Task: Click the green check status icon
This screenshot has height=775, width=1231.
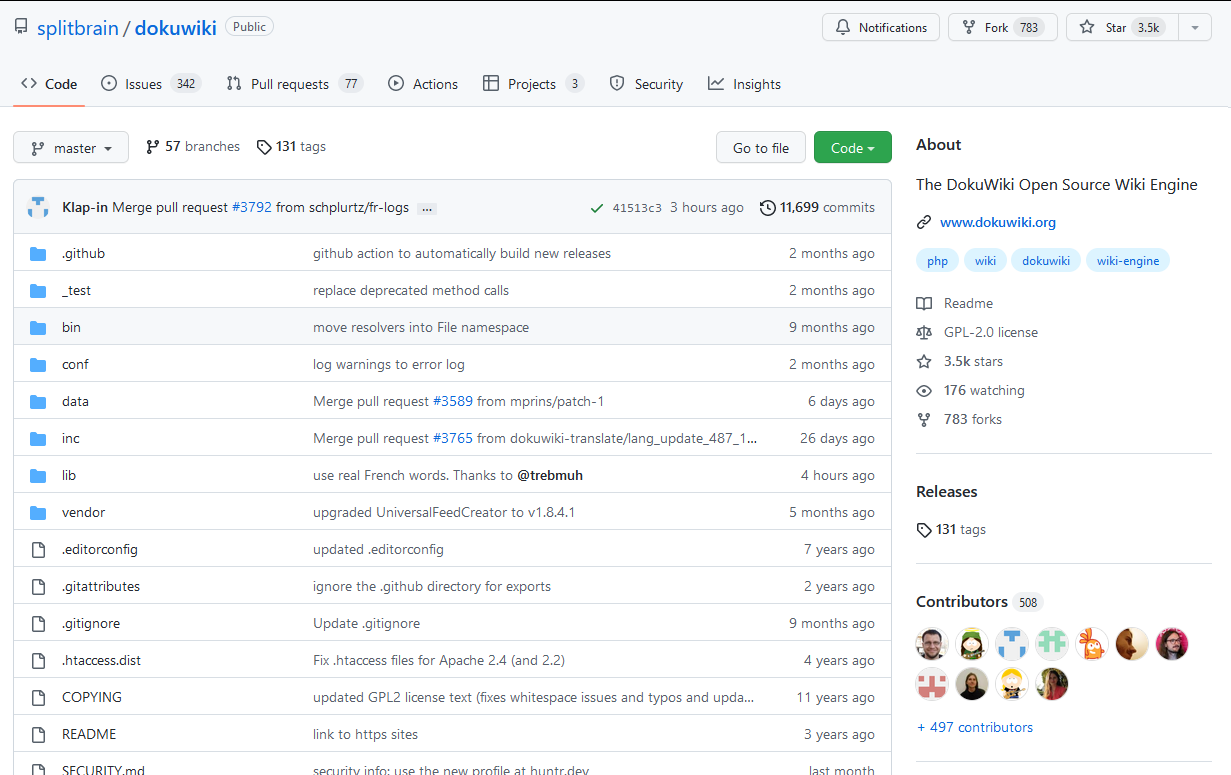Action: 597,208
